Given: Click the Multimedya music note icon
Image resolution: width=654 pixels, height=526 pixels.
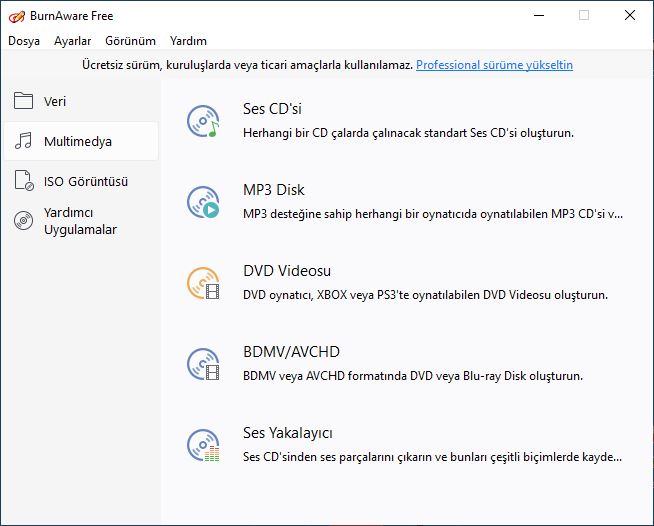Looking at the screenshot, I should tap(23, 141).
